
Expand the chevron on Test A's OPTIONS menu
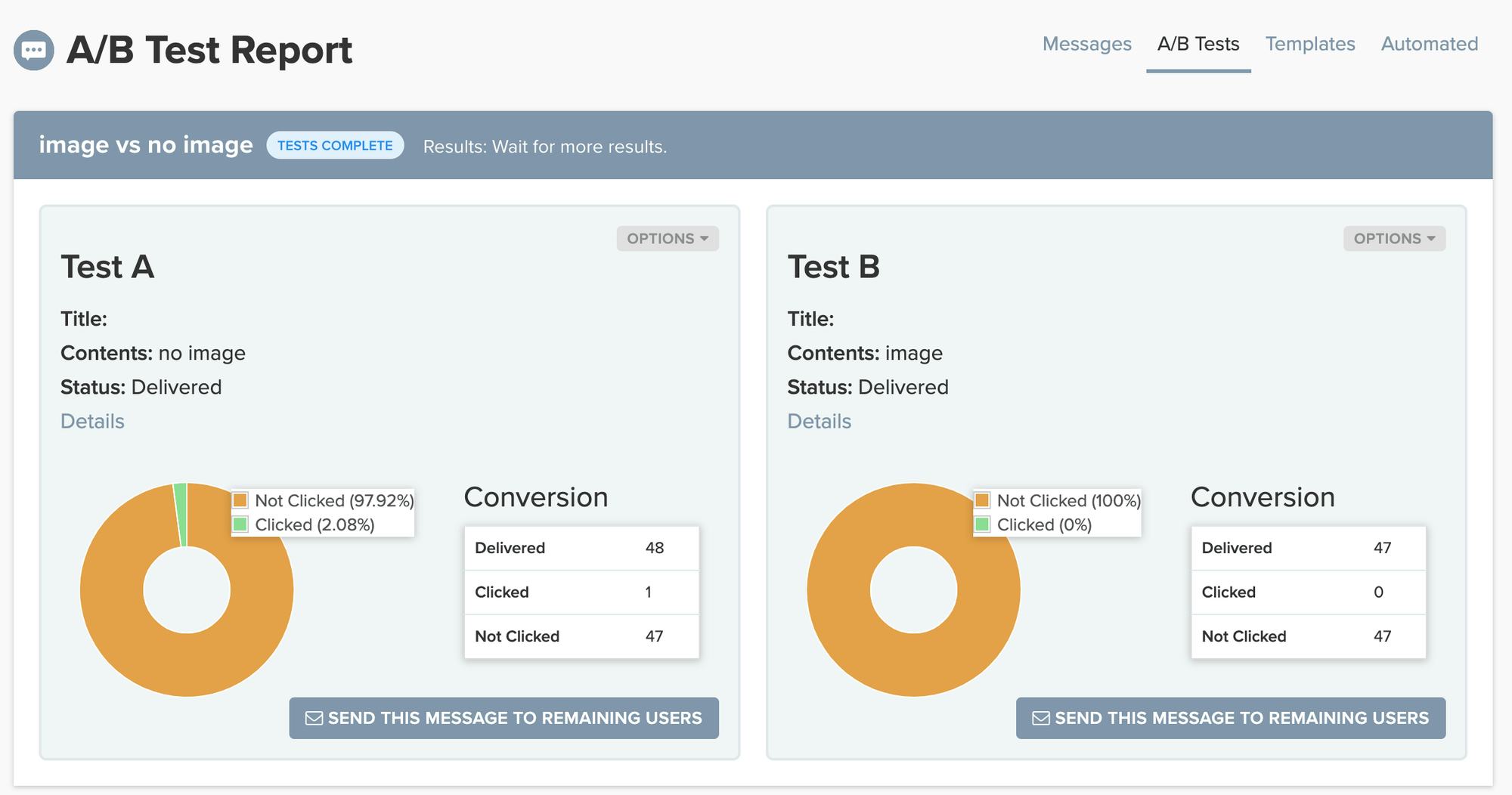click(x=705, y=239)
